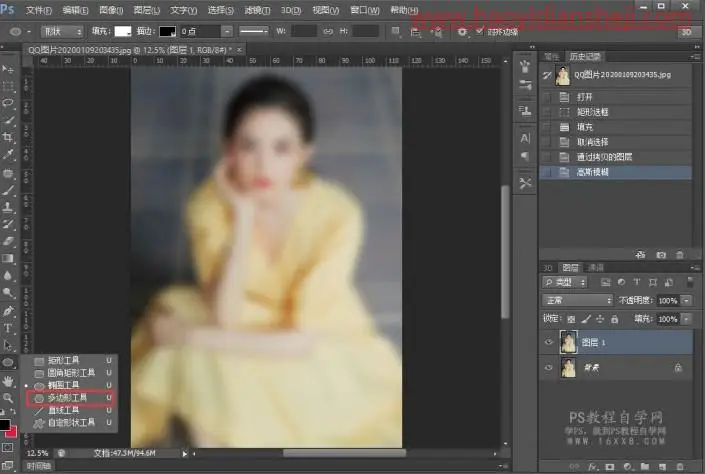Select the Lasso tool
The width and height of the screenshot is (705, 474).
[x=8, y=103]
